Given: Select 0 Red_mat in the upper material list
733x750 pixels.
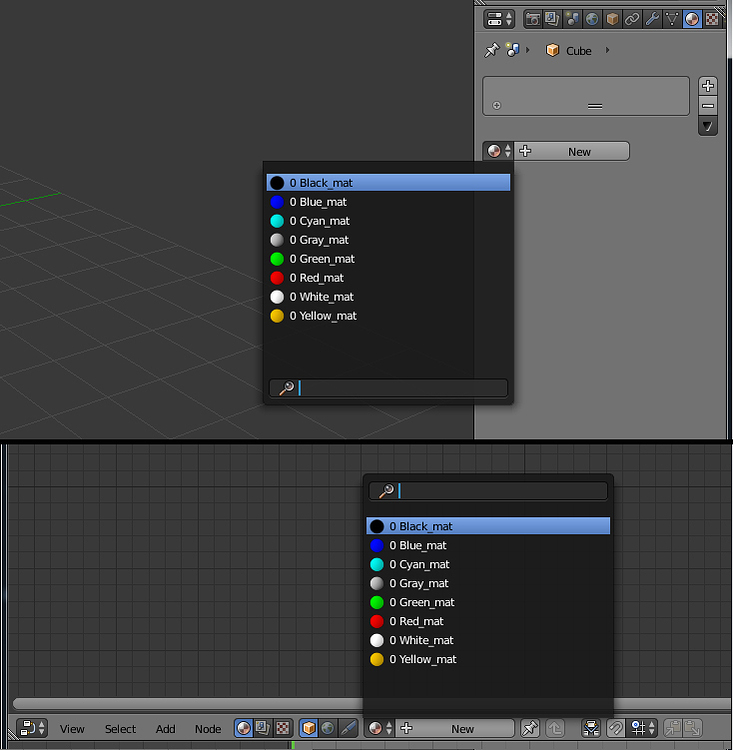Looking at the screenshot, I should coord(389,278).
